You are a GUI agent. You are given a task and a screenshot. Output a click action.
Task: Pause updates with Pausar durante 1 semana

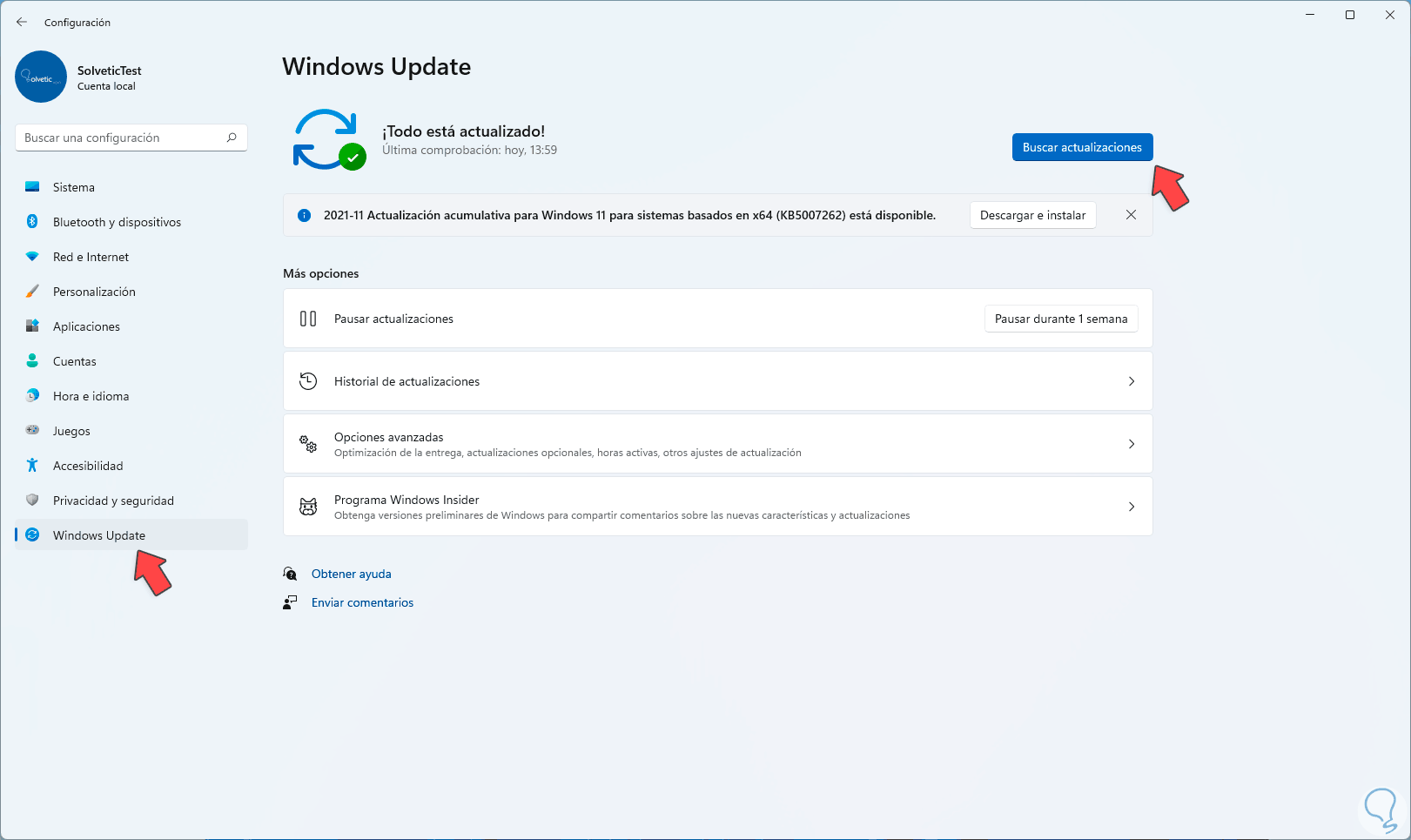point(1061,319)
